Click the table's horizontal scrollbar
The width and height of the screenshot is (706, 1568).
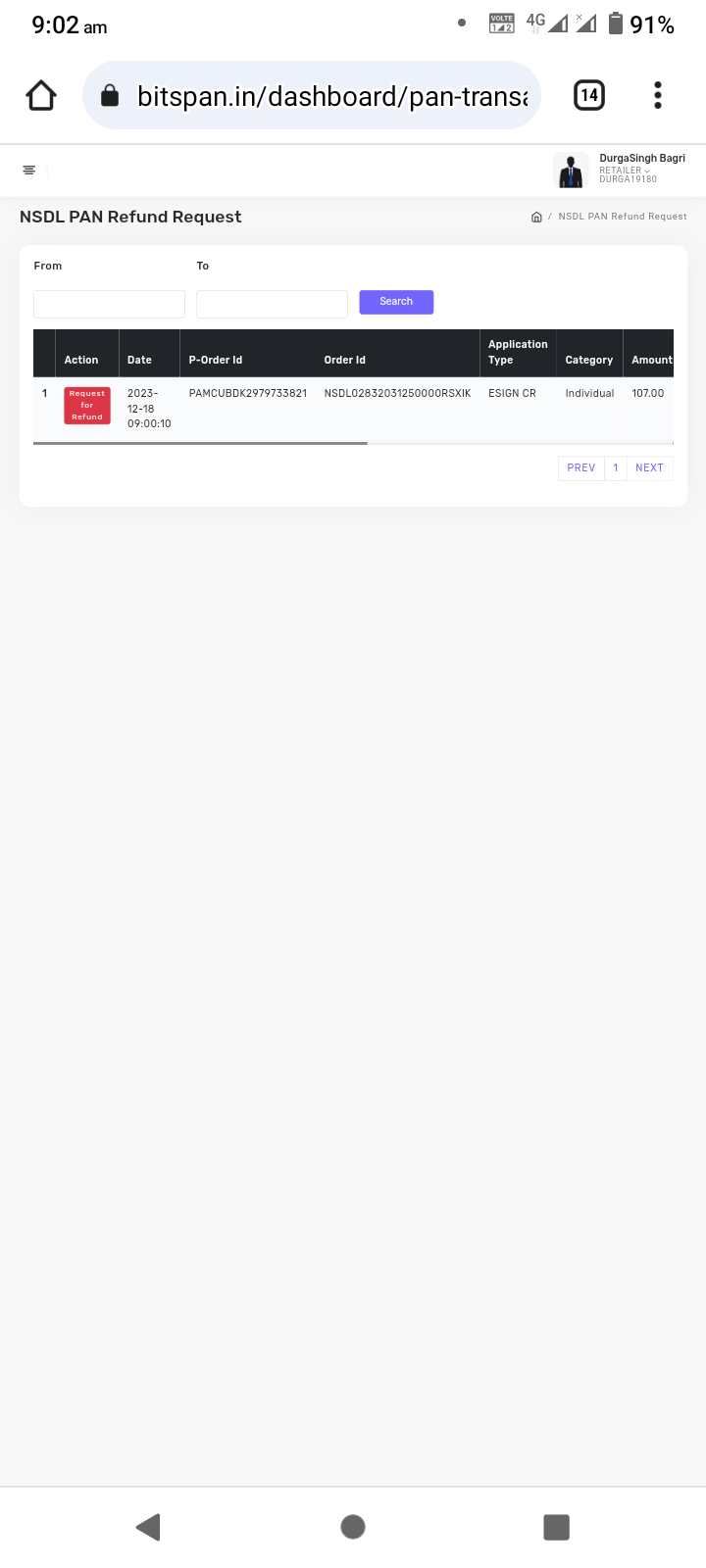coord(200,443)
